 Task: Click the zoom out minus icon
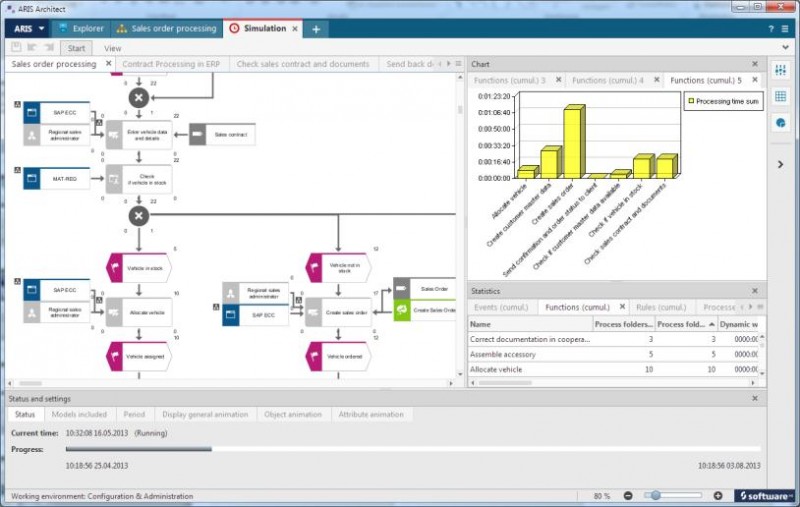tap(628, 495)
